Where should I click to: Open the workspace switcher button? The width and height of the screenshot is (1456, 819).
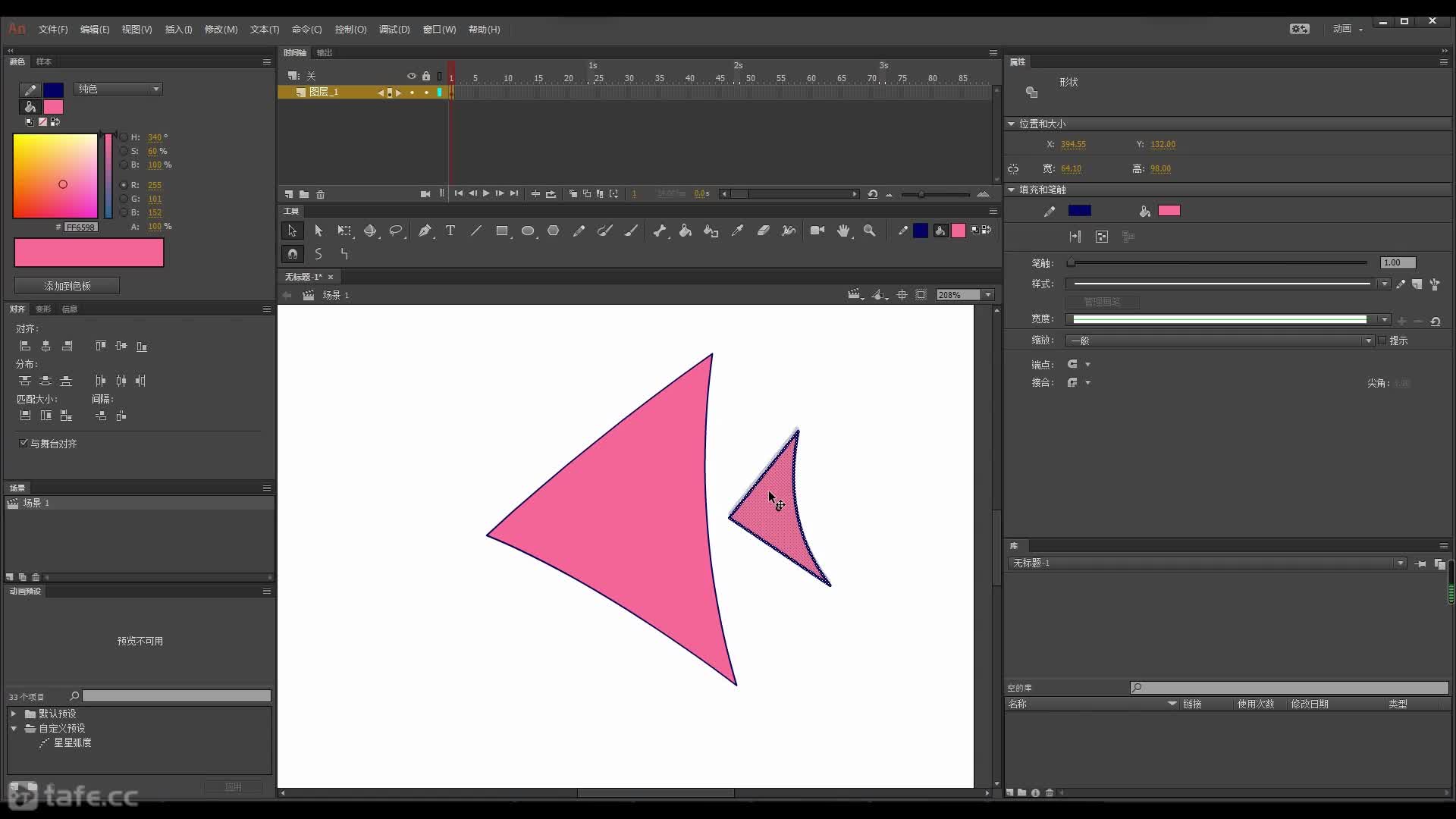click(1348, 29)
